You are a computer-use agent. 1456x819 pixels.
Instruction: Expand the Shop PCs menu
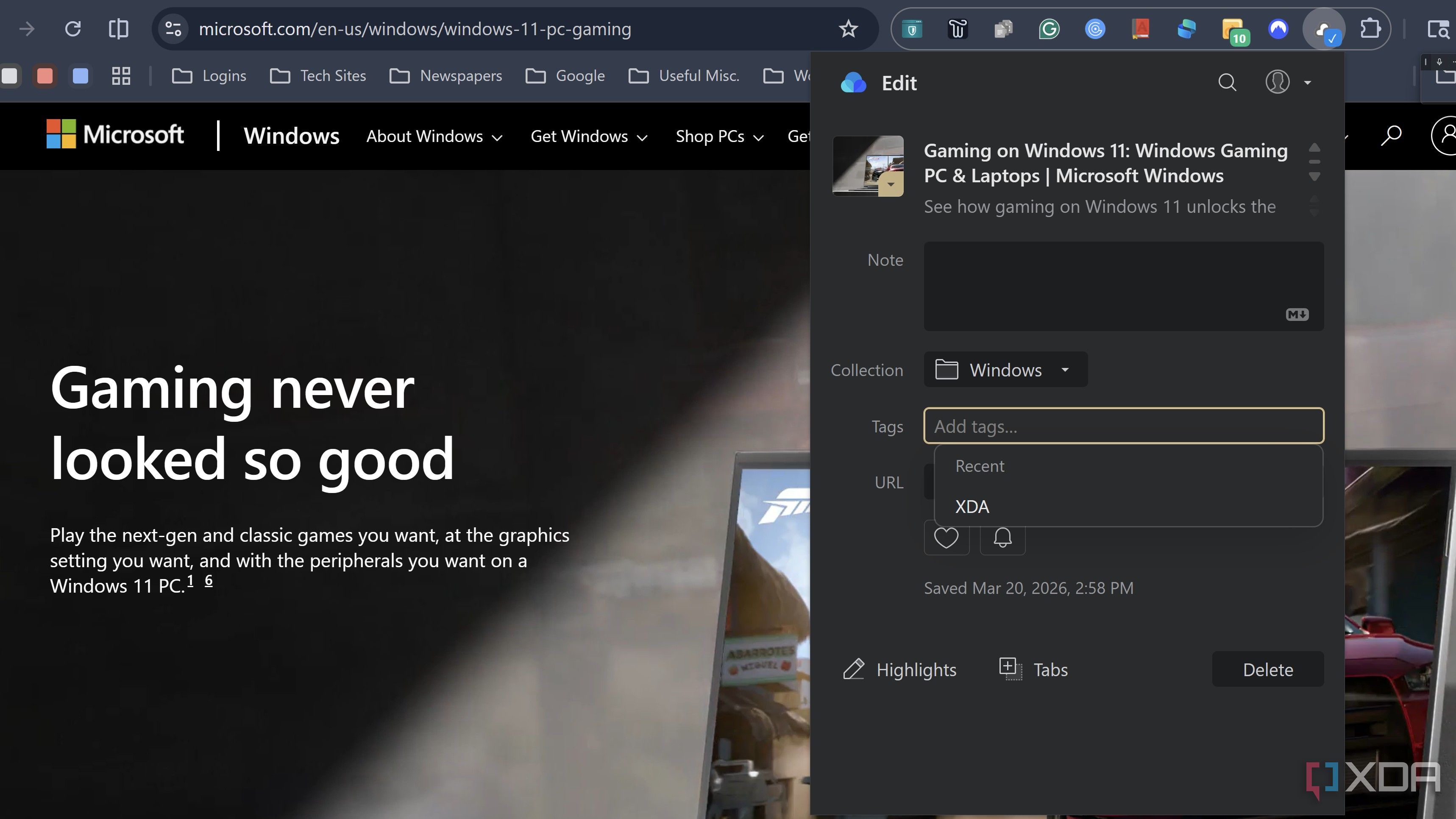(x=719, y=136)
